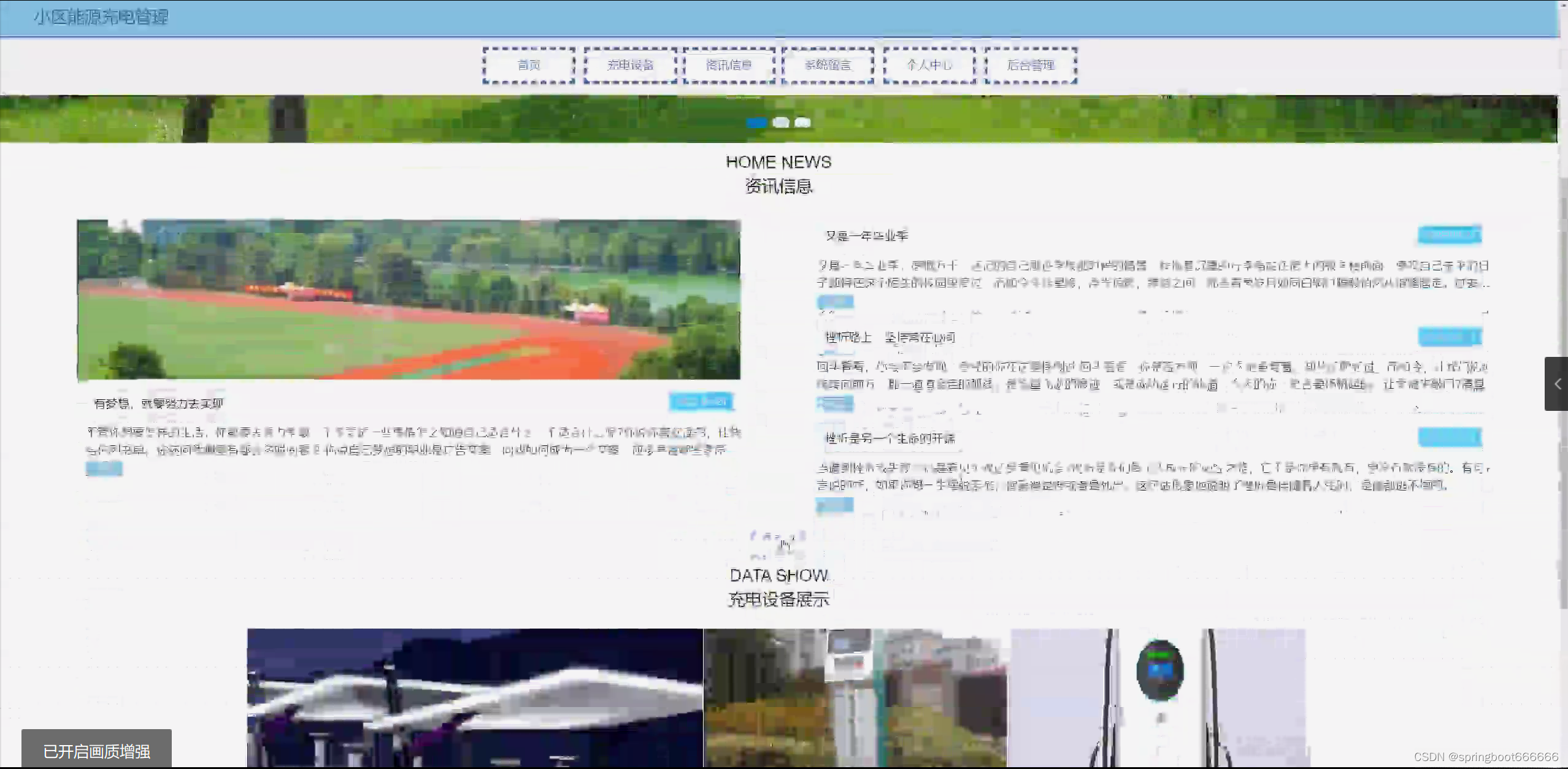Click the sports field news image
1568x769 pixels.
(409, 299)
